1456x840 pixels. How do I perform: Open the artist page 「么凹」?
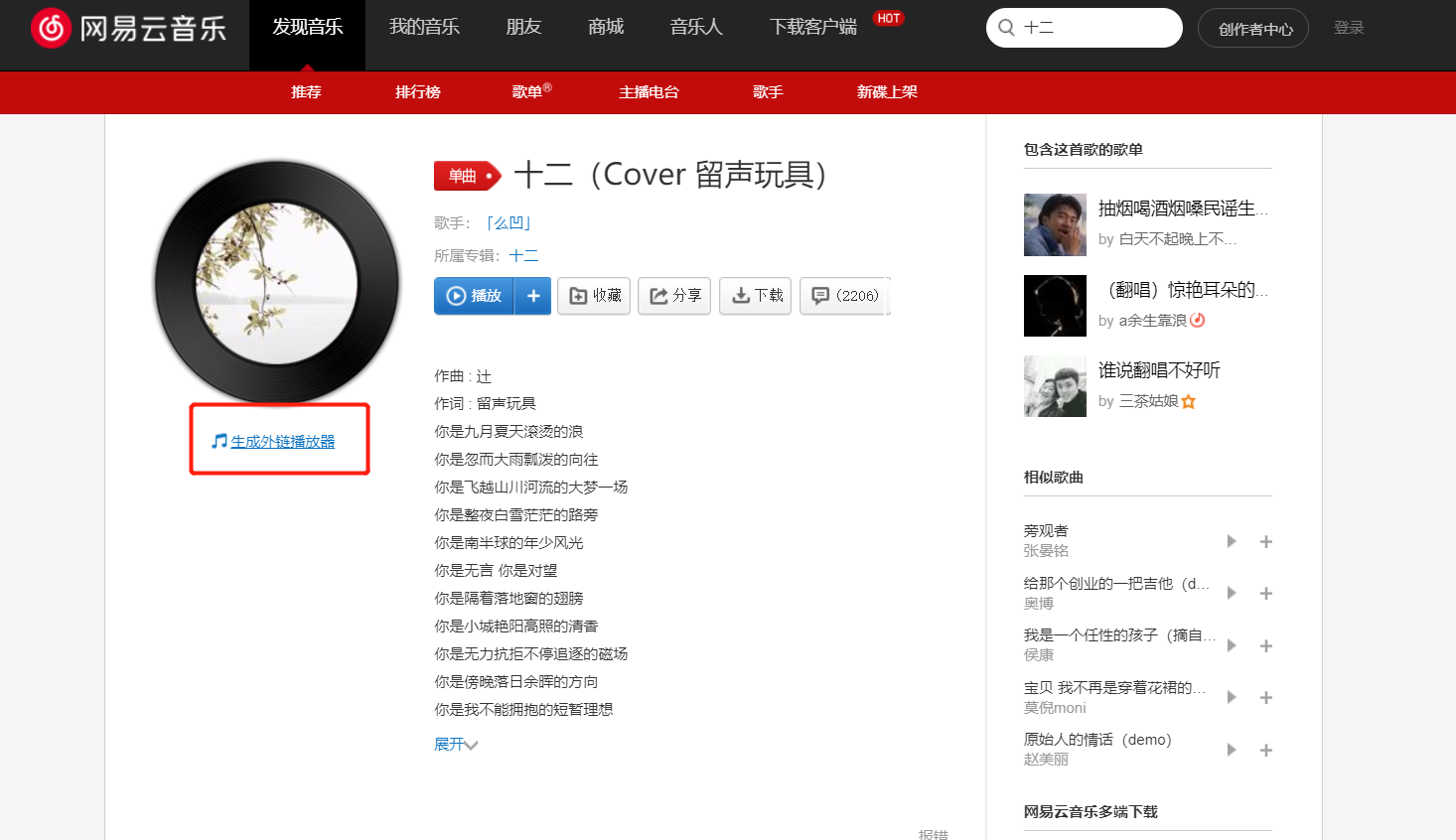pyautogui.click(x=510, y=222)
